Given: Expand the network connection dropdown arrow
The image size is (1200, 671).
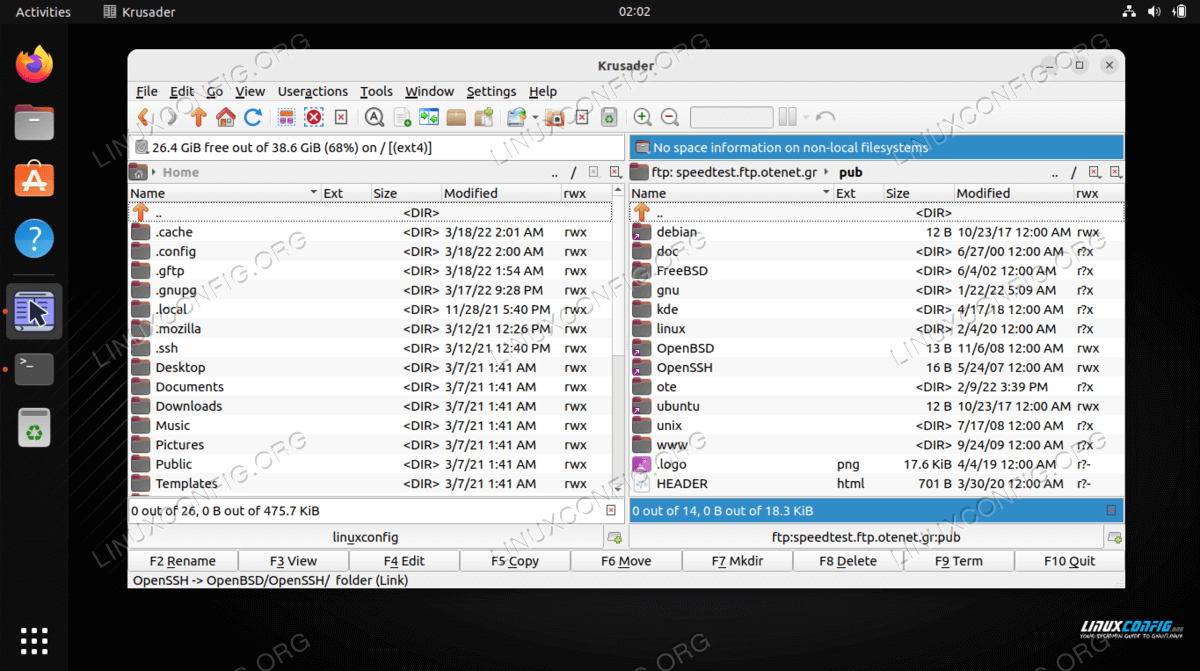Looking at the screenshot, I should coord(535,118).
